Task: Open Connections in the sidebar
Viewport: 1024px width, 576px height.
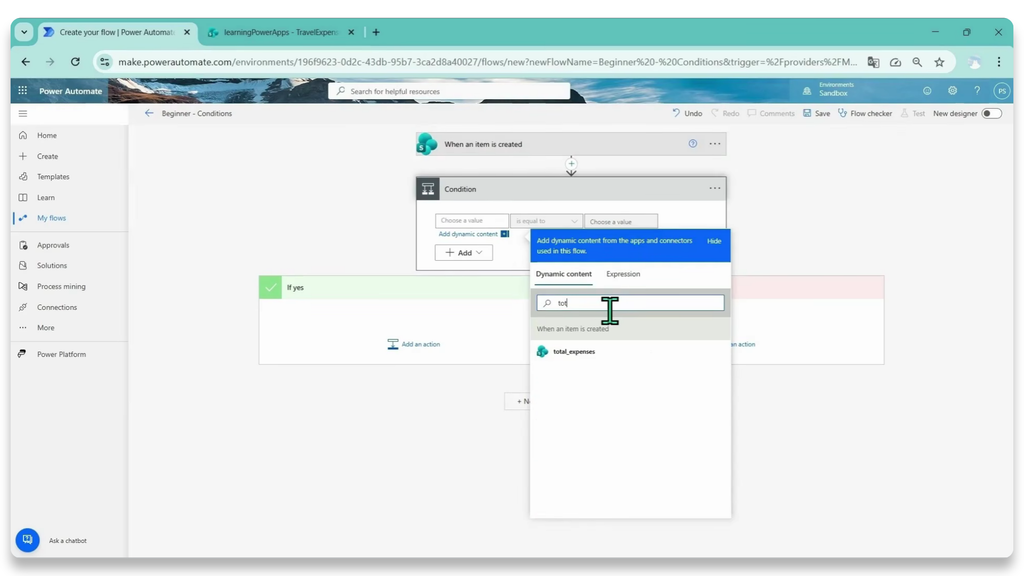Action: pyautogui.click(x=57, y=308)
